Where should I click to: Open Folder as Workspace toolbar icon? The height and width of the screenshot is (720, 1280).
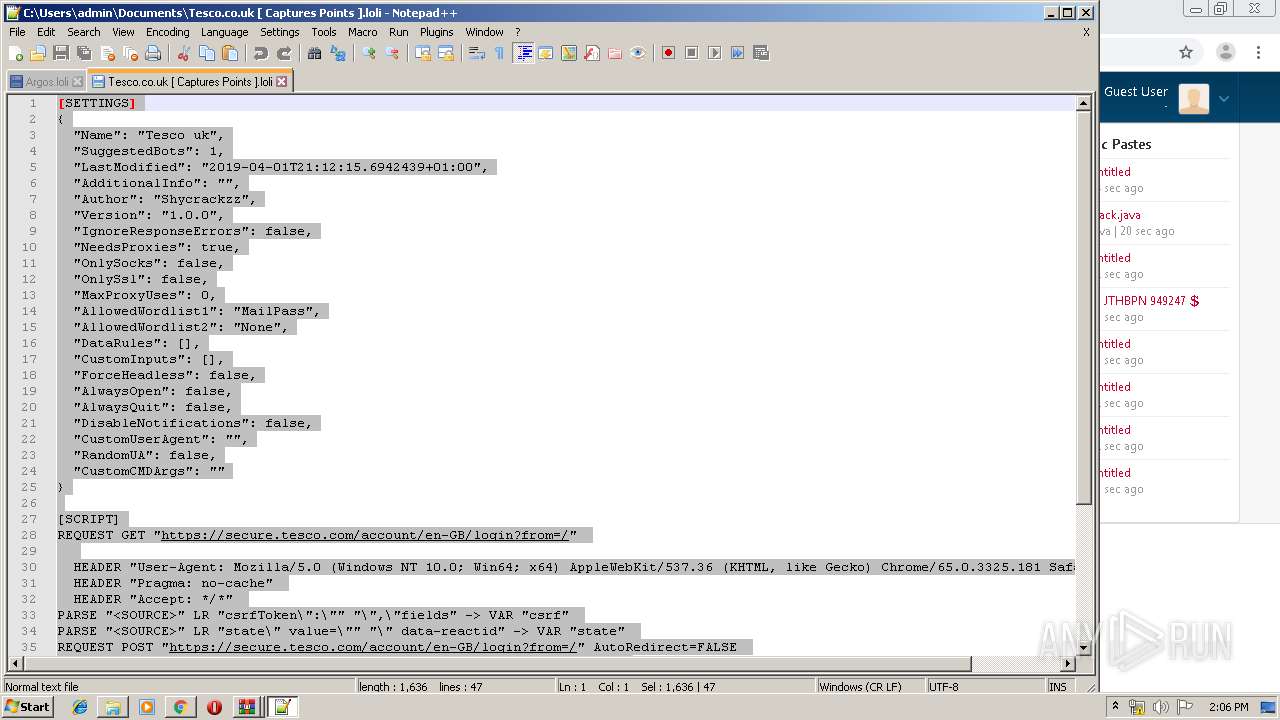click(x=615, y=53)
